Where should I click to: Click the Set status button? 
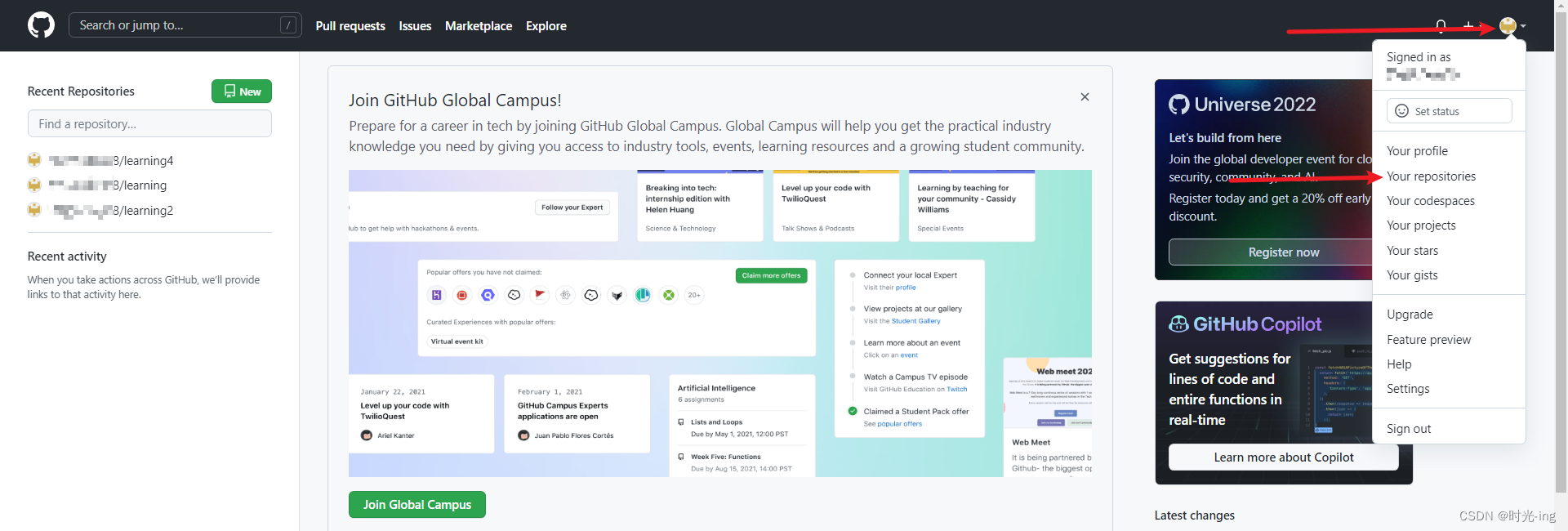pyautogui.click(x=1449, y=111)
